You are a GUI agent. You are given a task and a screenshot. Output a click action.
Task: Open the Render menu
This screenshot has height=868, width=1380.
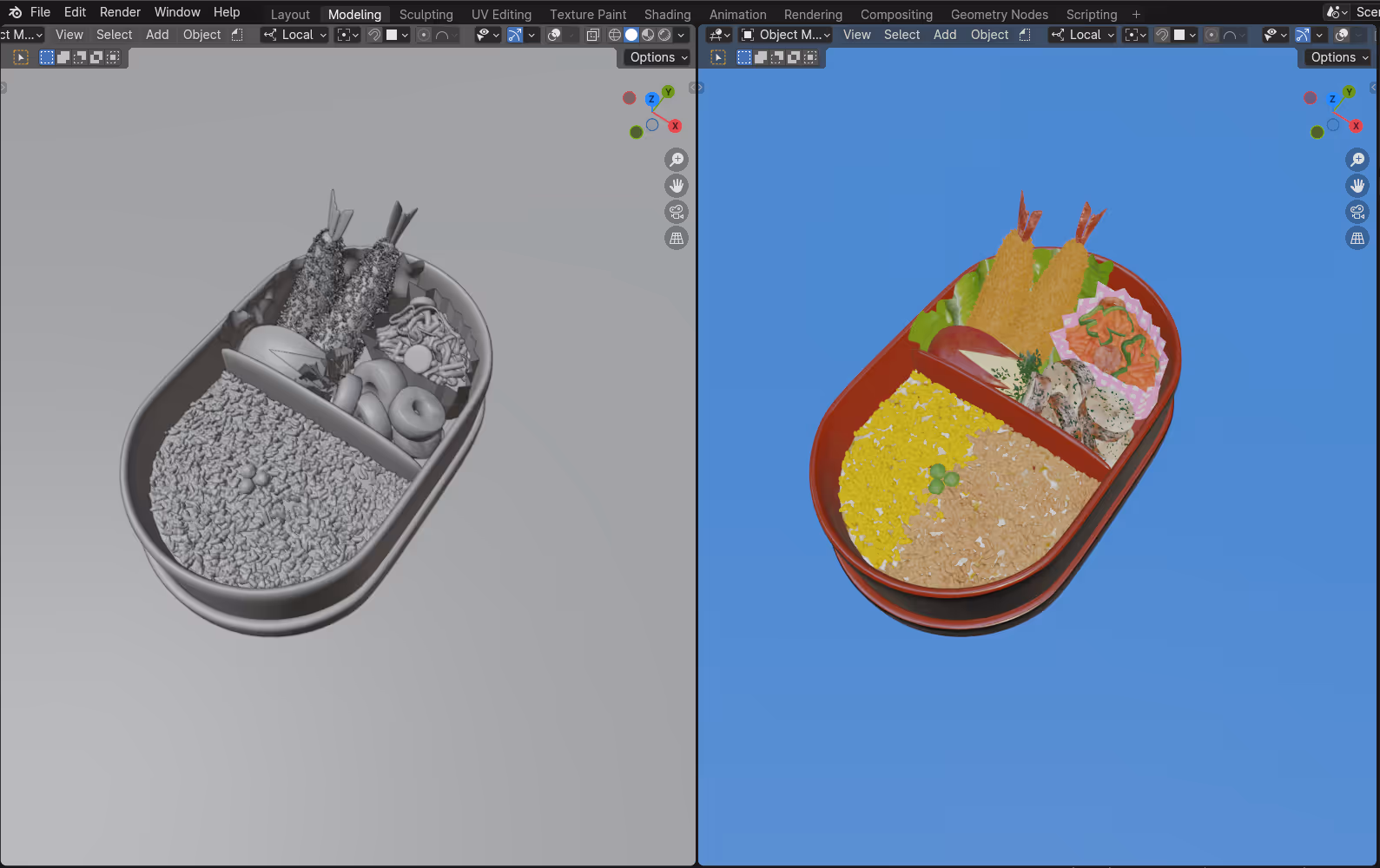[x=120, y=12]
